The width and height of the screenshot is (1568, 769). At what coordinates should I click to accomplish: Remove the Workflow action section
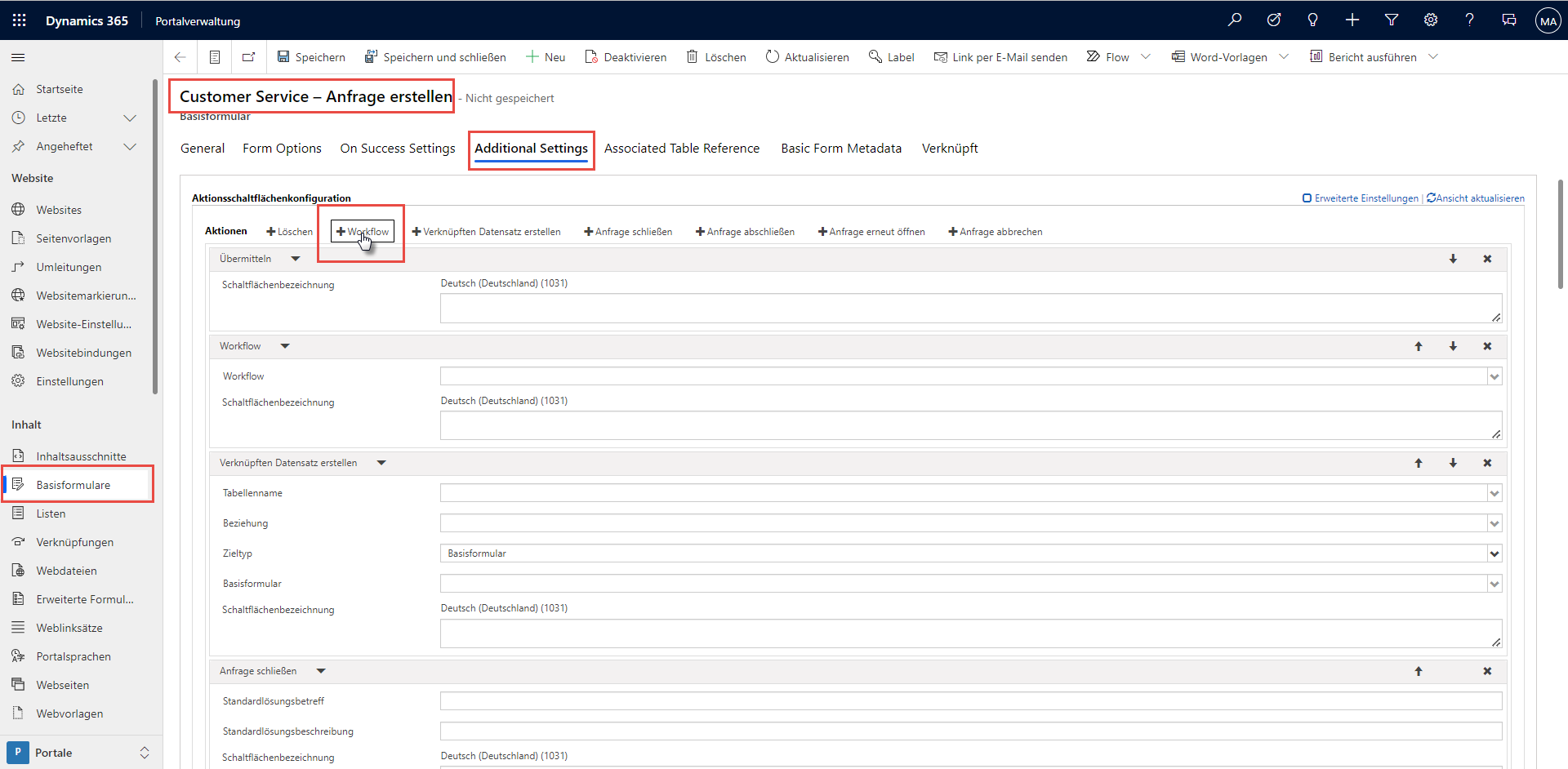(x=1487, y=346)
